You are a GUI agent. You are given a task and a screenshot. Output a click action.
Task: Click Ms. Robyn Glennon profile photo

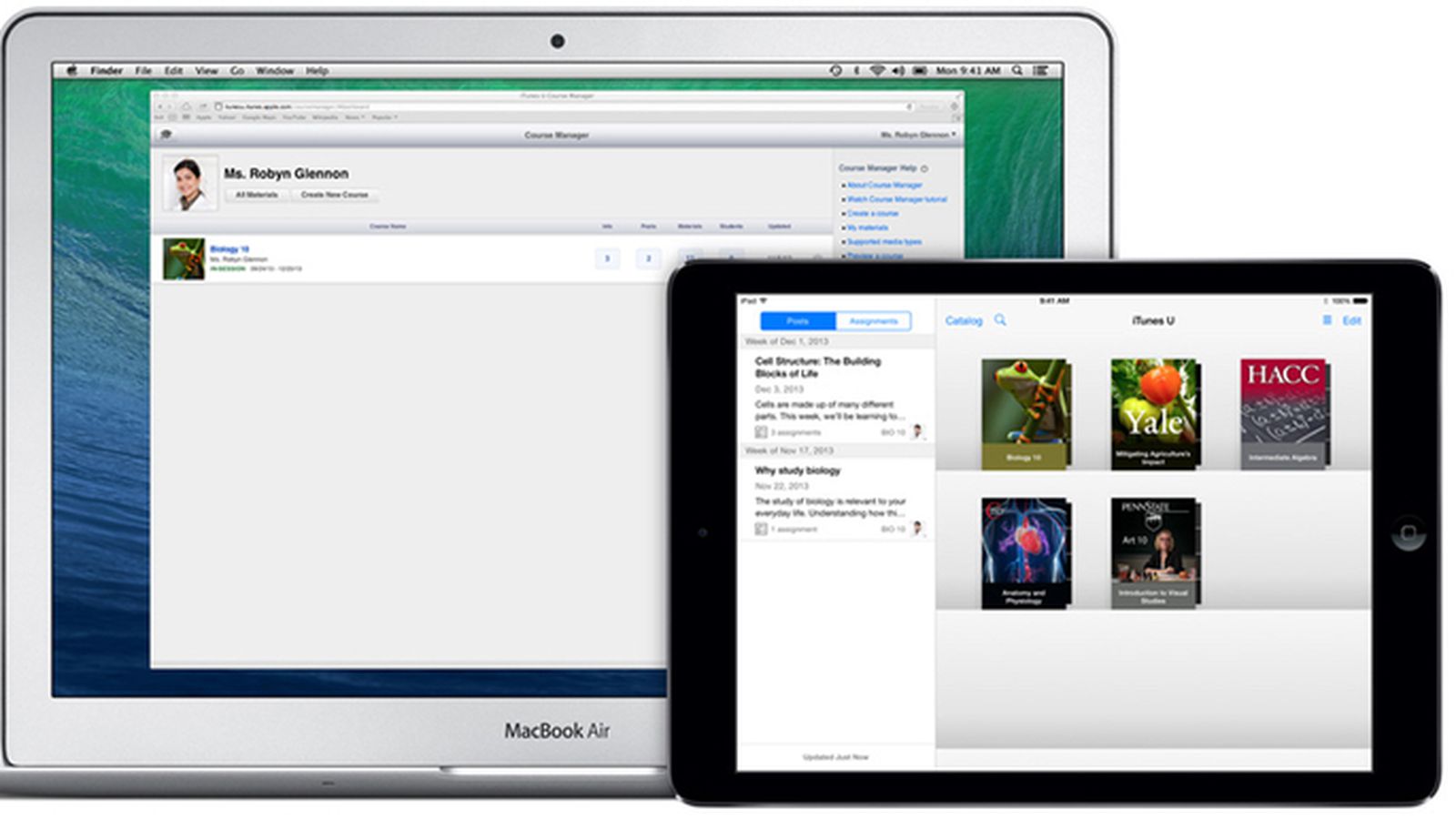(x=189, y=183)
